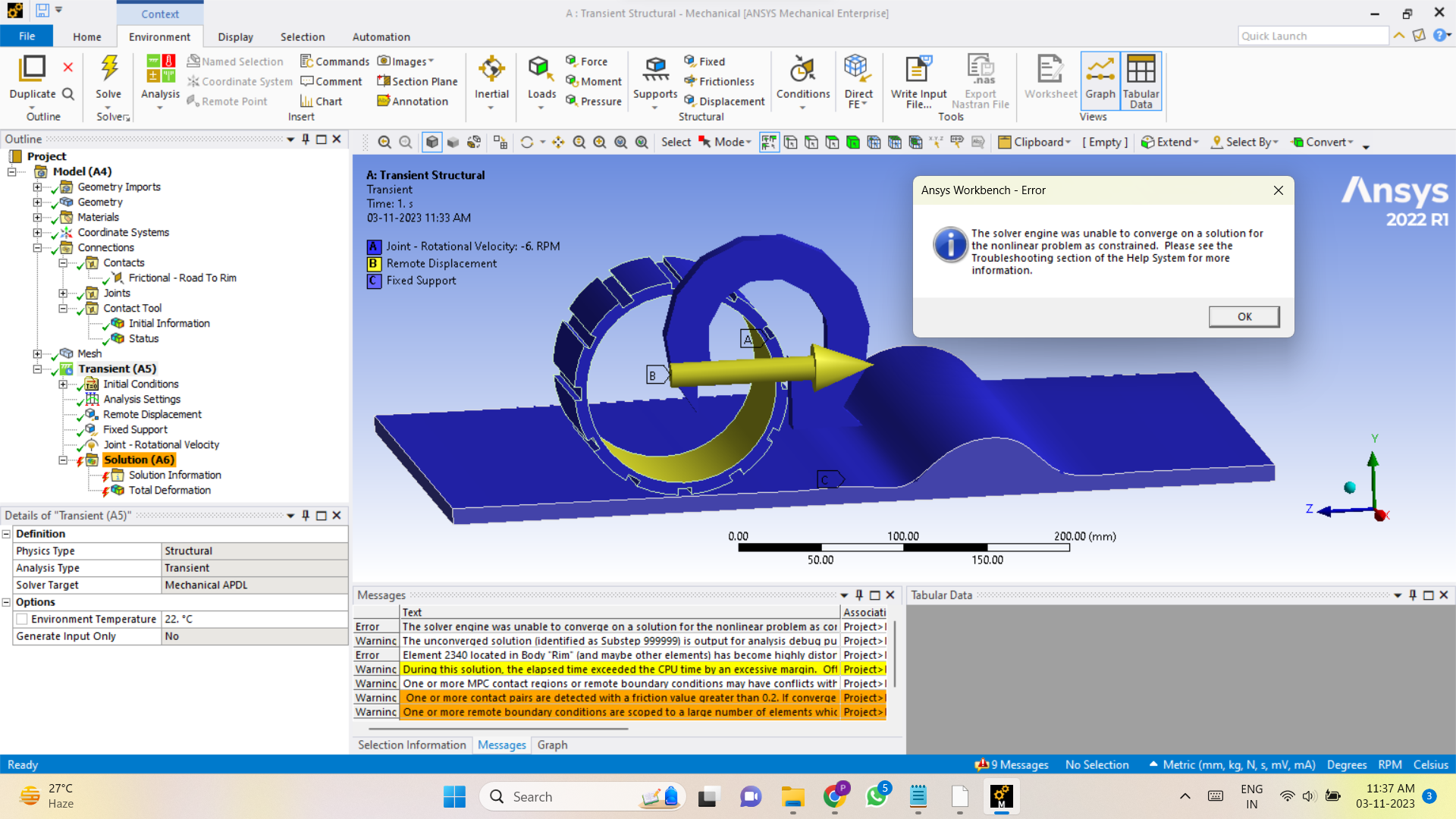Open the Mode dropdown
Viewport: 1456px width, 819px height.
point(725,142)
